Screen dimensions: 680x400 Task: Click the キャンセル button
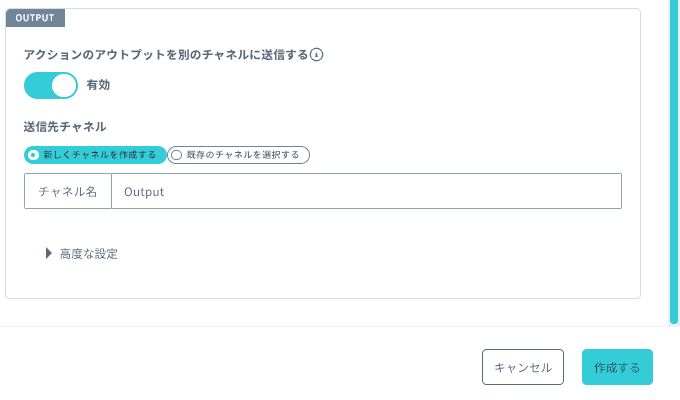tap(523, 367)
